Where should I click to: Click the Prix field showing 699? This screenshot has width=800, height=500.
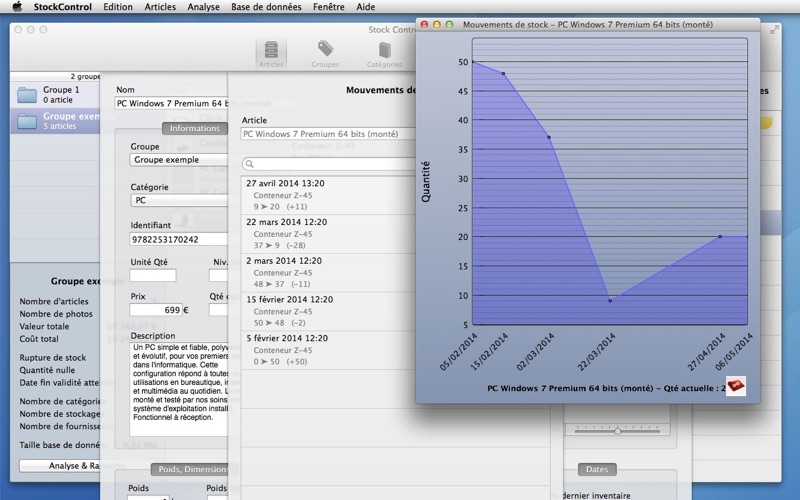click(156, 310)
